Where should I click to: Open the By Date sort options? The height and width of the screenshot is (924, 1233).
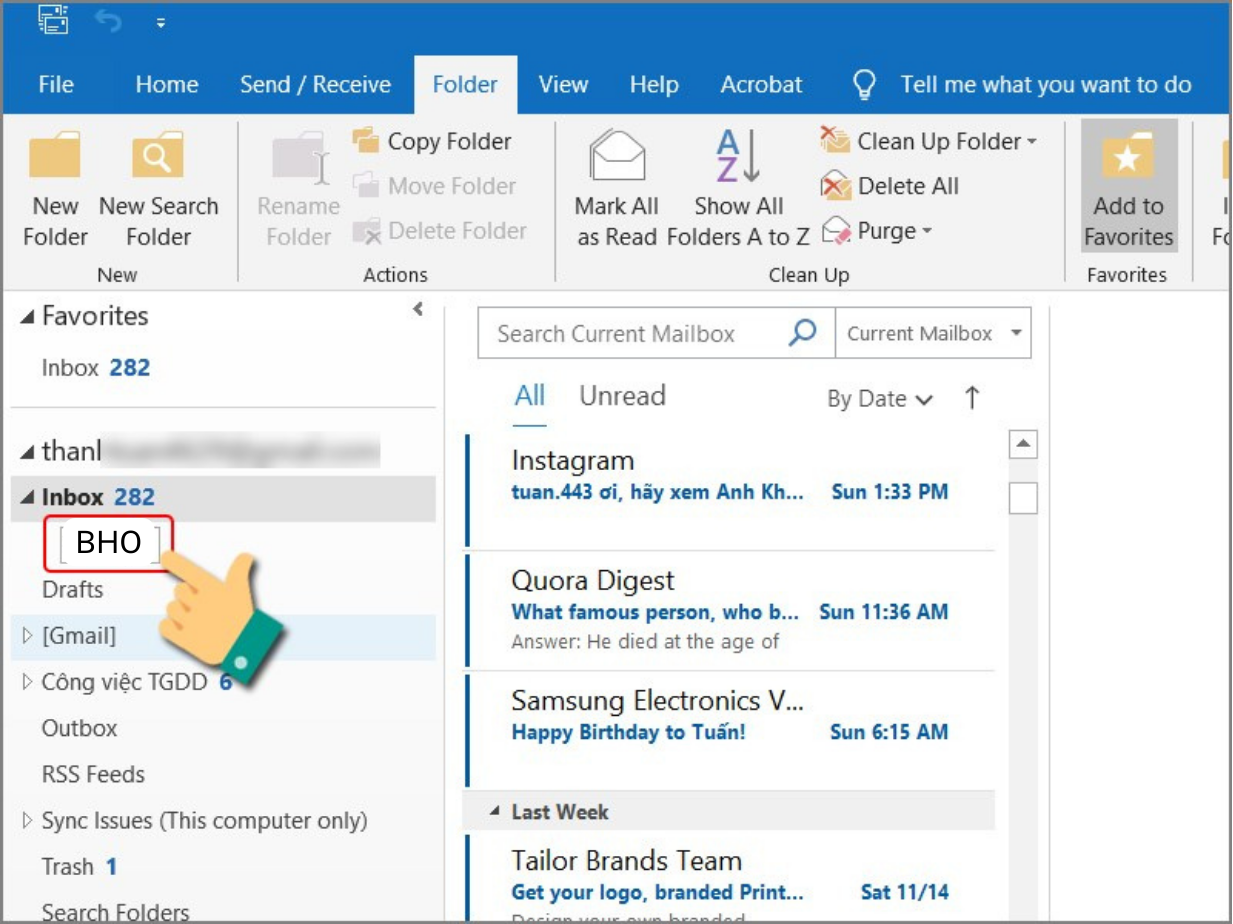tap(879, 399)
